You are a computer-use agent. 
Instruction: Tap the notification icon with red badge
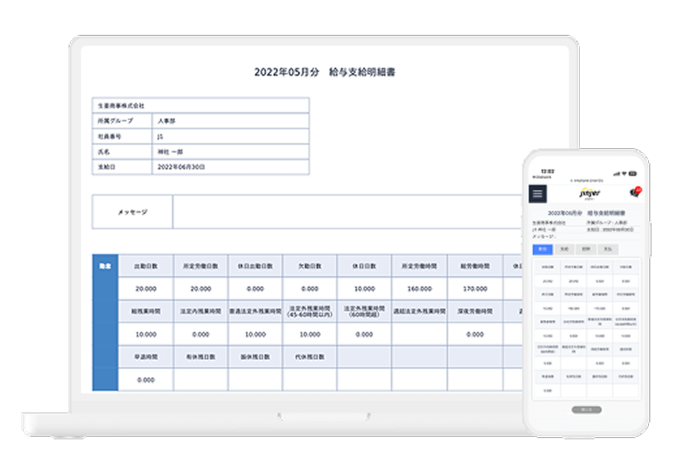click(633, 192)
